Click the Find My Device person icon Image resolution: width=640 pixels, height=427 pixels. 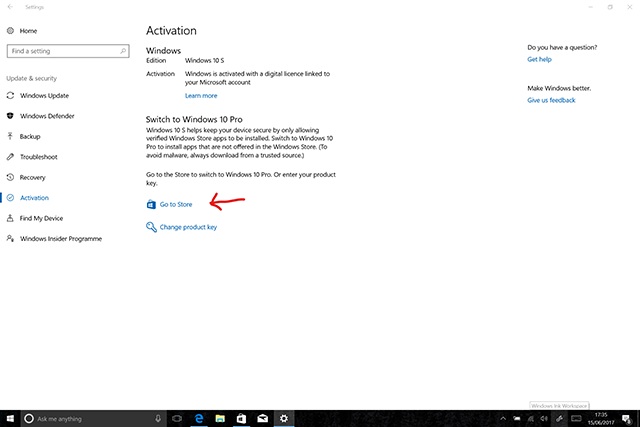click(x=11, y=218)
